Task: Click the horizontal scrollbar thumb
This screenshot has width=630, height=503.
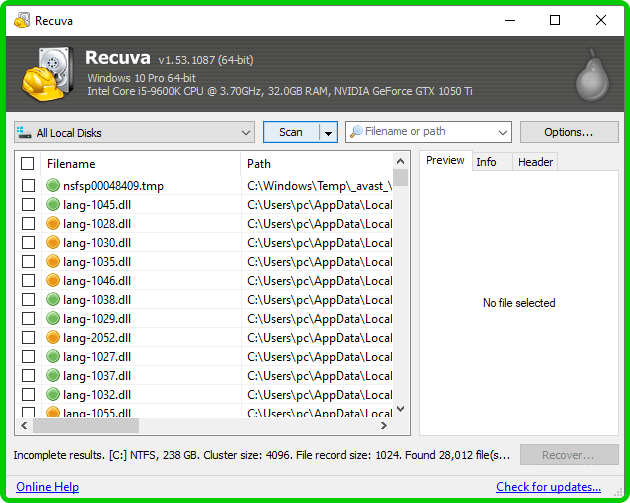Action: pos(86,425)
